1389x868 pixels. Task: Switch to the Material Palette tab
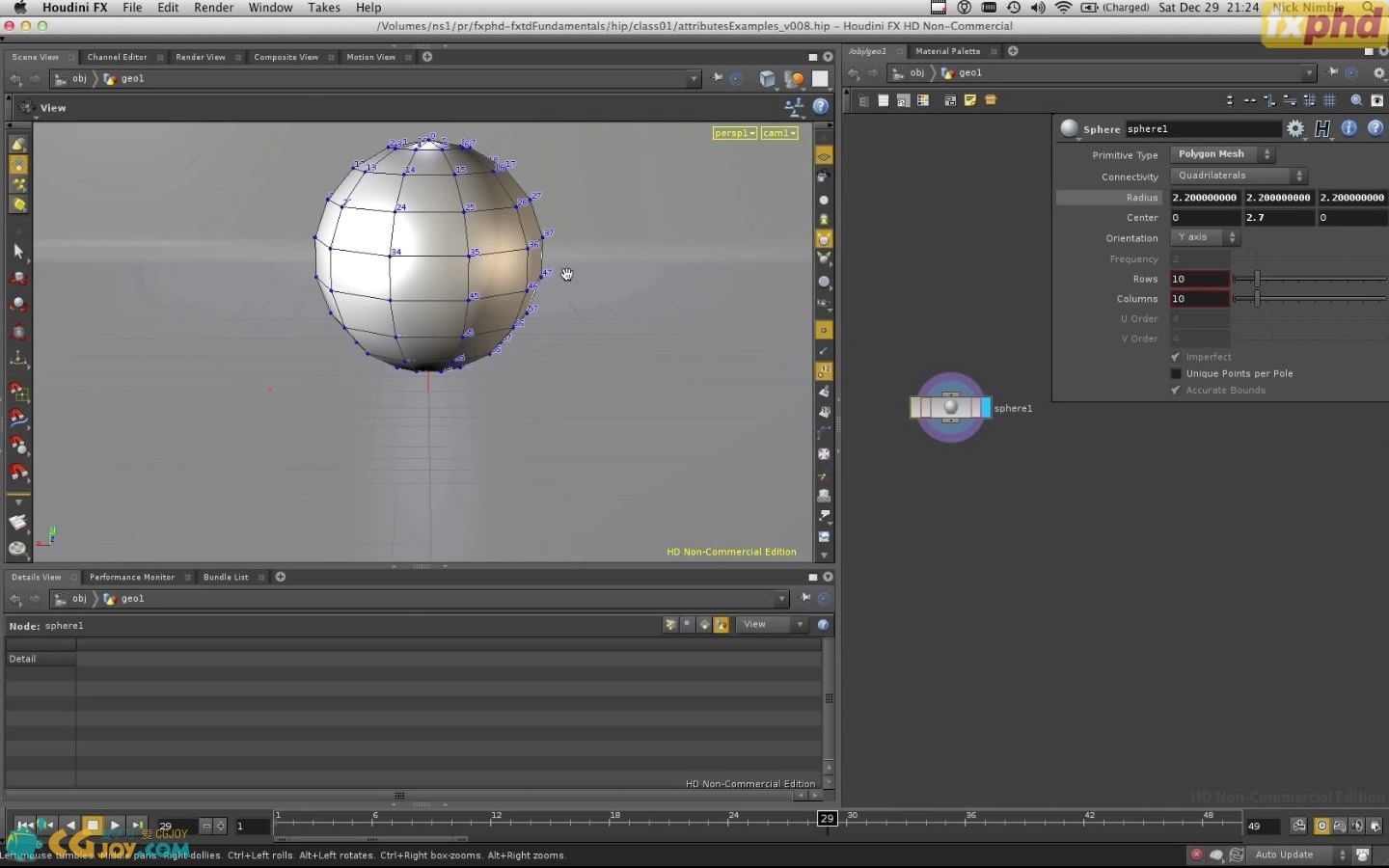[947, 51]
